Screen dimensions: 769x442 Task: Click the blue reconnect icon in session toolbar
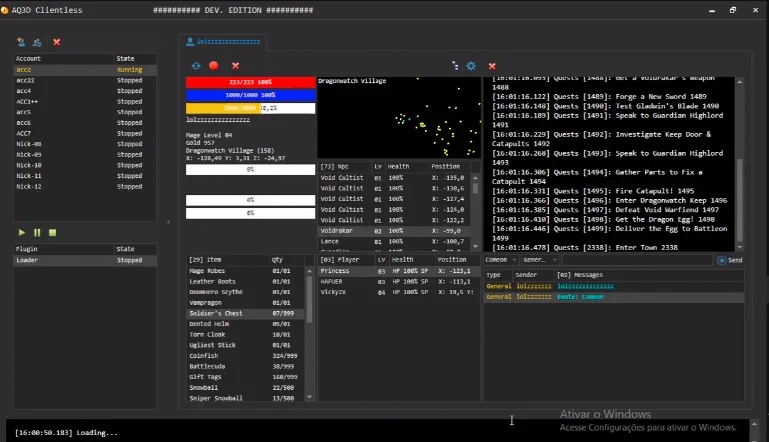(x=196, y=66)
